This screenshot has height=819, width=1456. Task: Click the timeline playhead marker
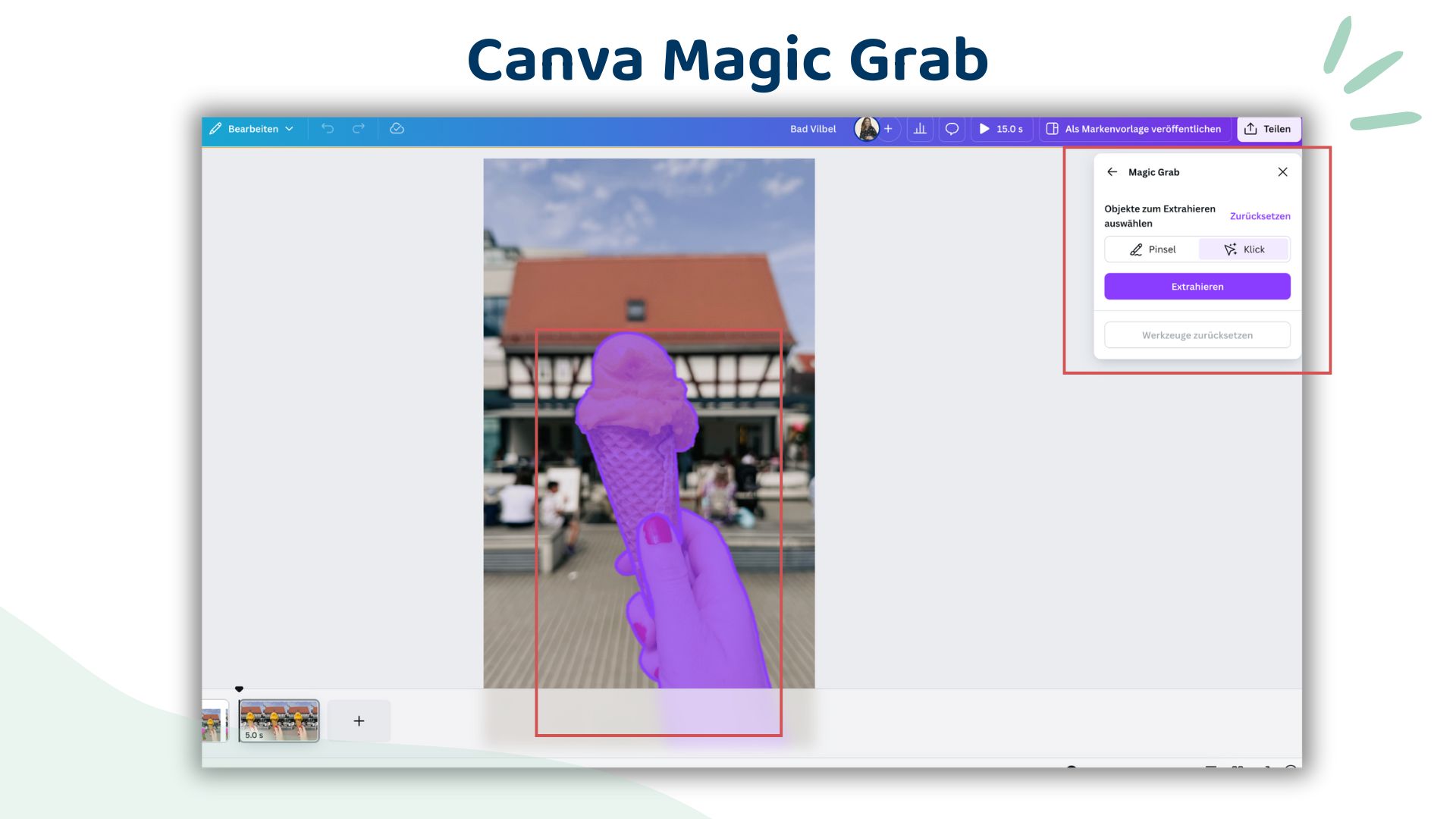[x=239, y=689]
